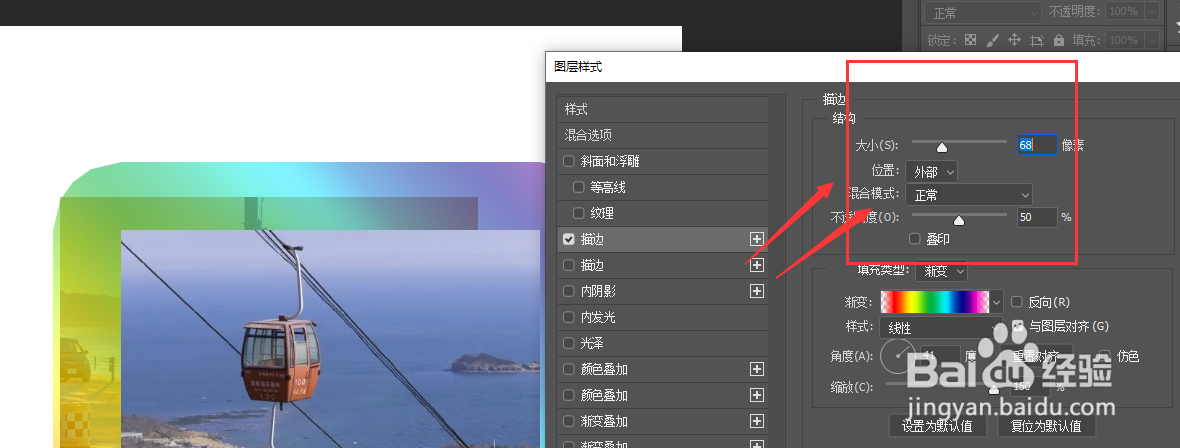Click the 设置为默认值 button

936,426
